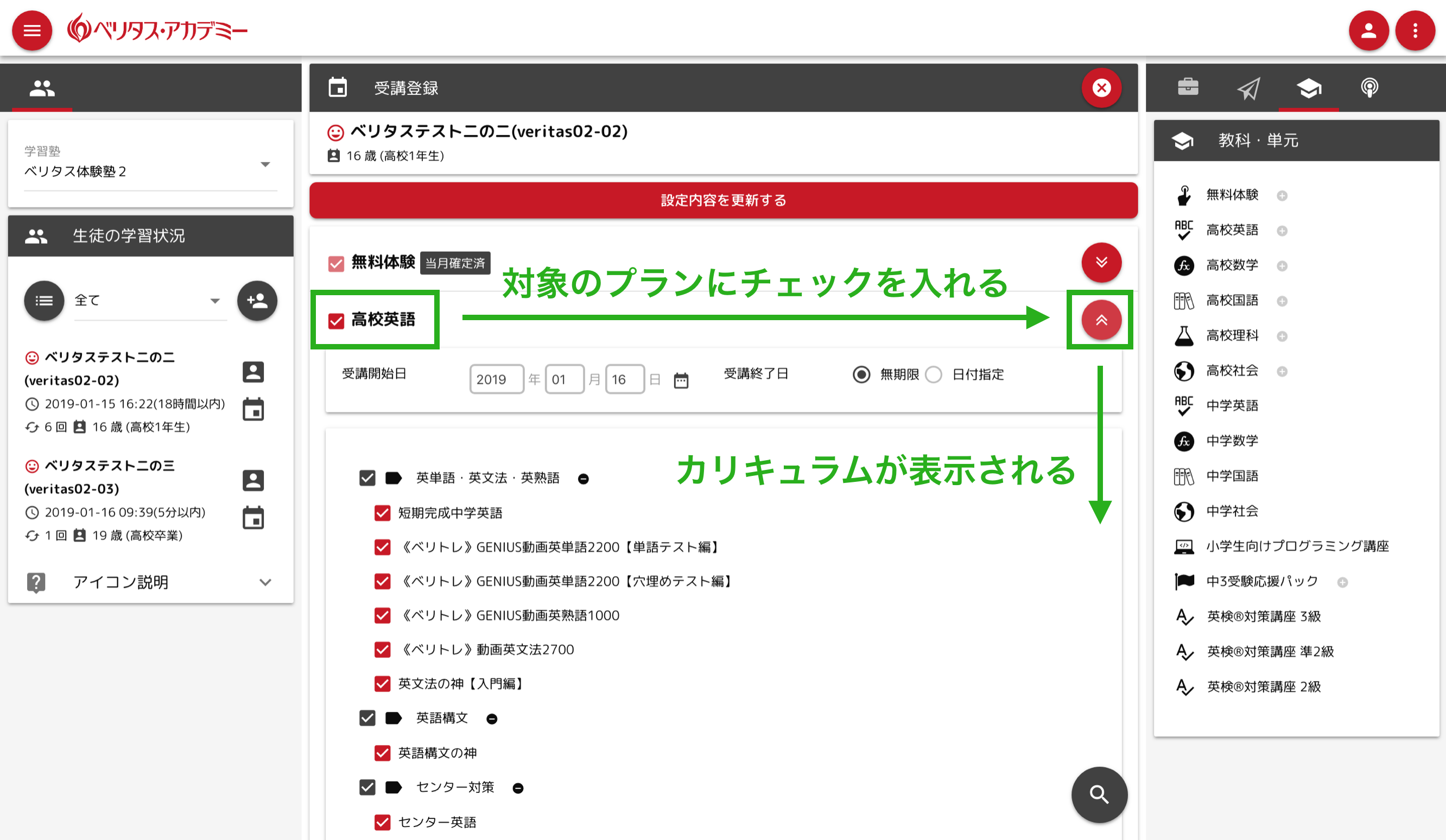The width and height of the screenshot is (1446, 840).
Task: Toggle the 無料体験 checkbox
Action: [335, 263]
